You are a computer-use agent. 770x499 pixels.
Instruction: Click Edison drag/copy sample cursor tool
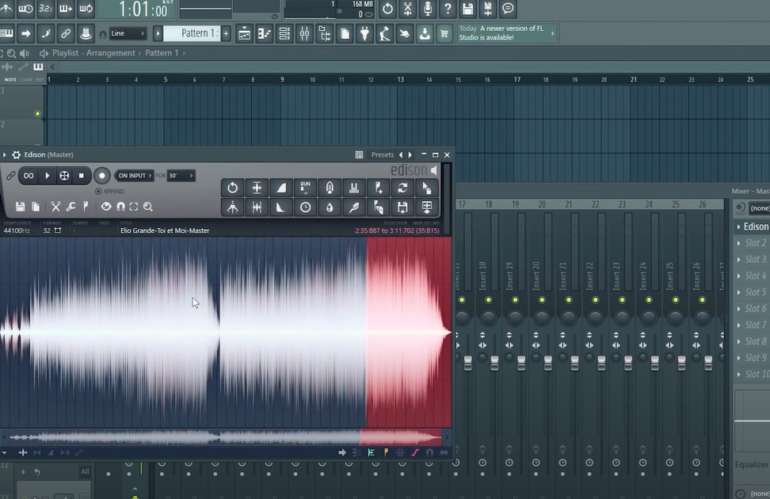point(427,188)
